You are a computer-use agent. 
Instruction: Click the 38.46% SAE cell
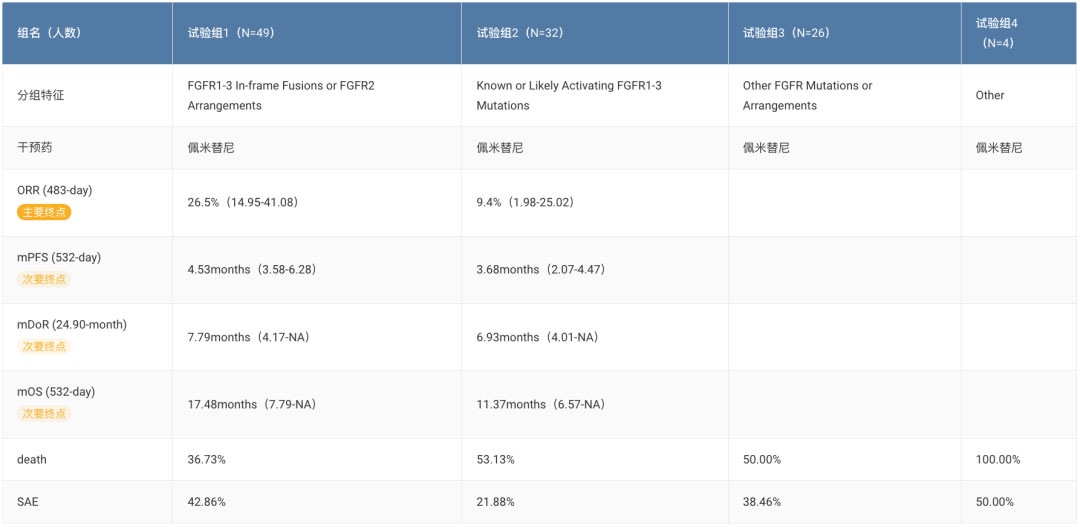pyautogui.click(x=762, y=501)
